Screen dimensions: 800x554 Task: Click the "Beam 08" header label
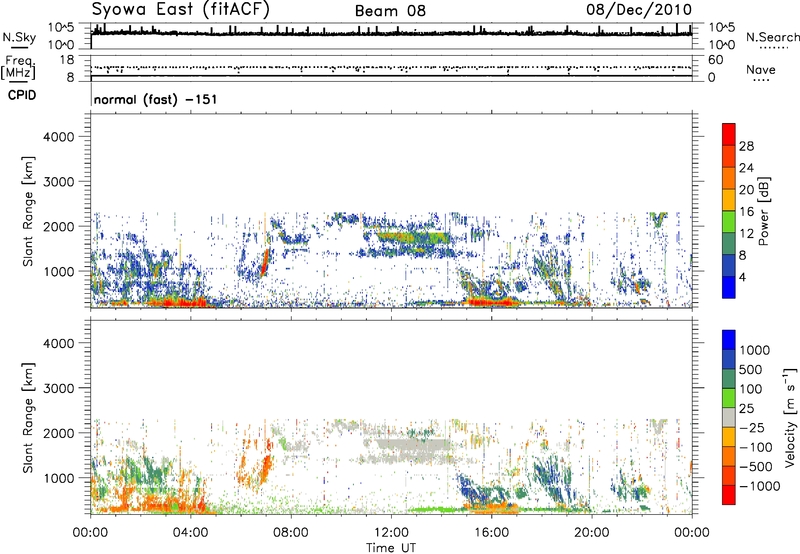pos(390,11)
